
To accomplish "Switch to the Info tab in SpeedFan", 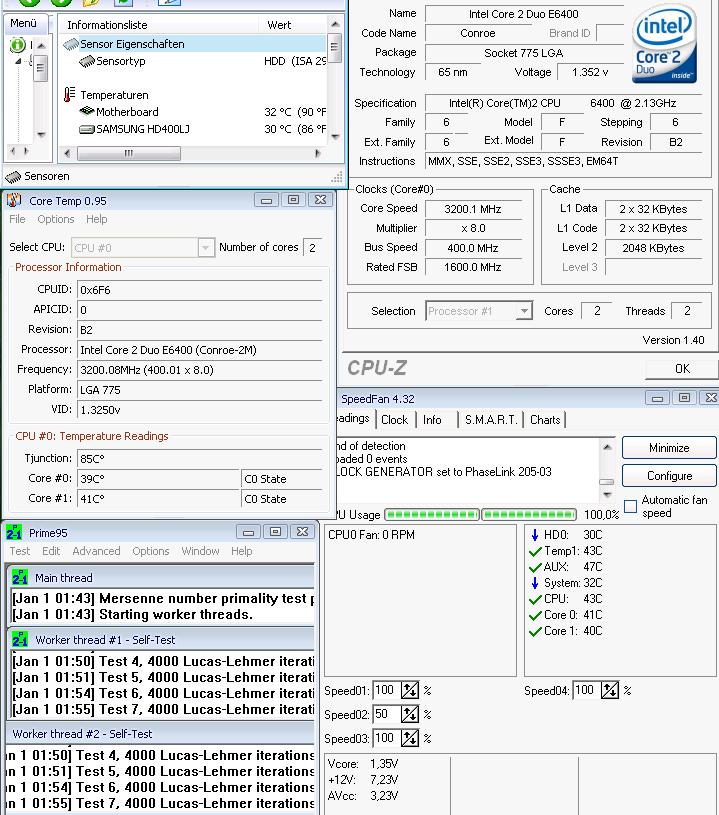I will pos(432,419).
